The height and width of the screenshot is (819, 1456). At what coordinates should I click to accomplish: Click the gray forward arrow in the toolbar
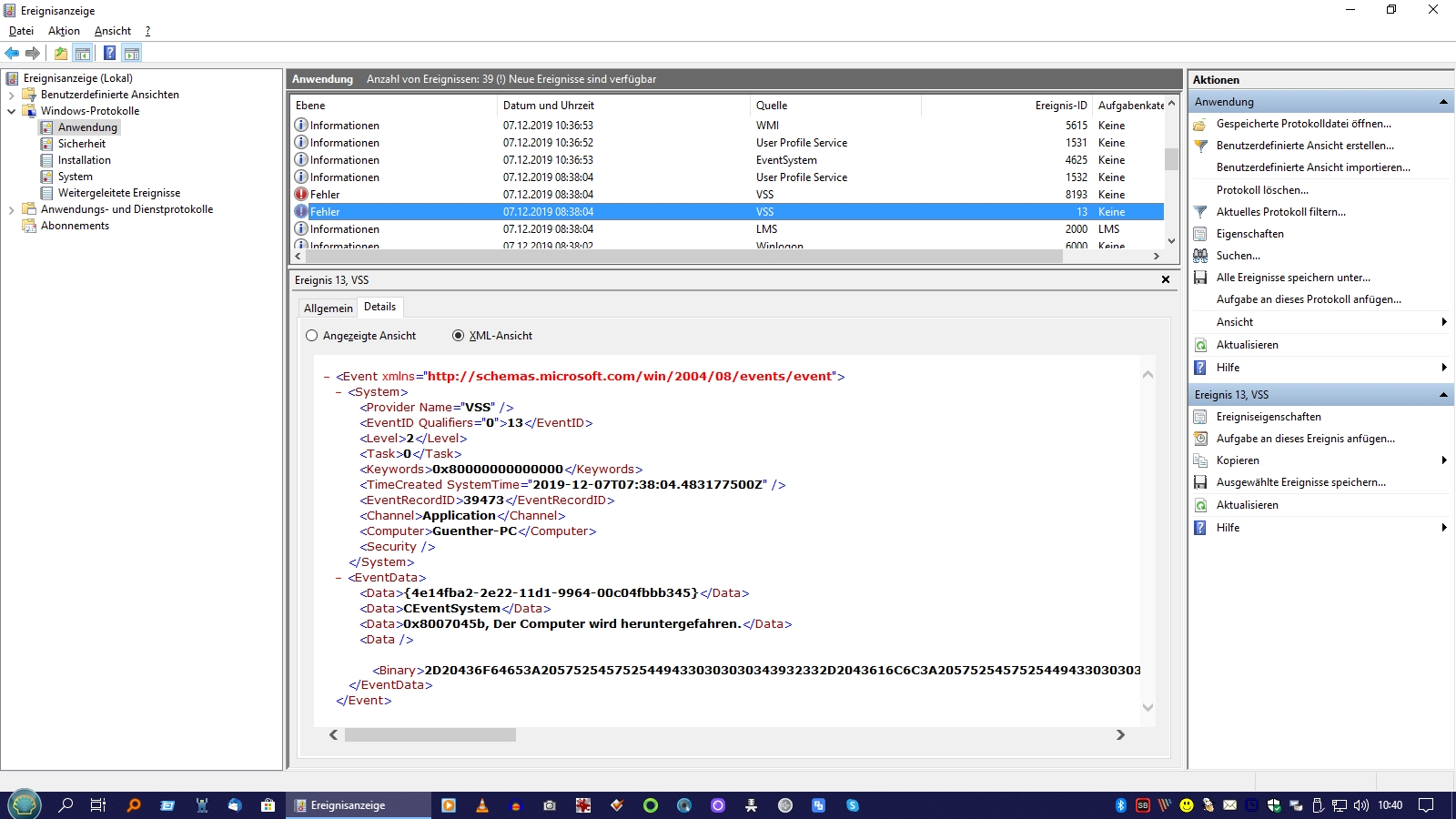[33, 53]
